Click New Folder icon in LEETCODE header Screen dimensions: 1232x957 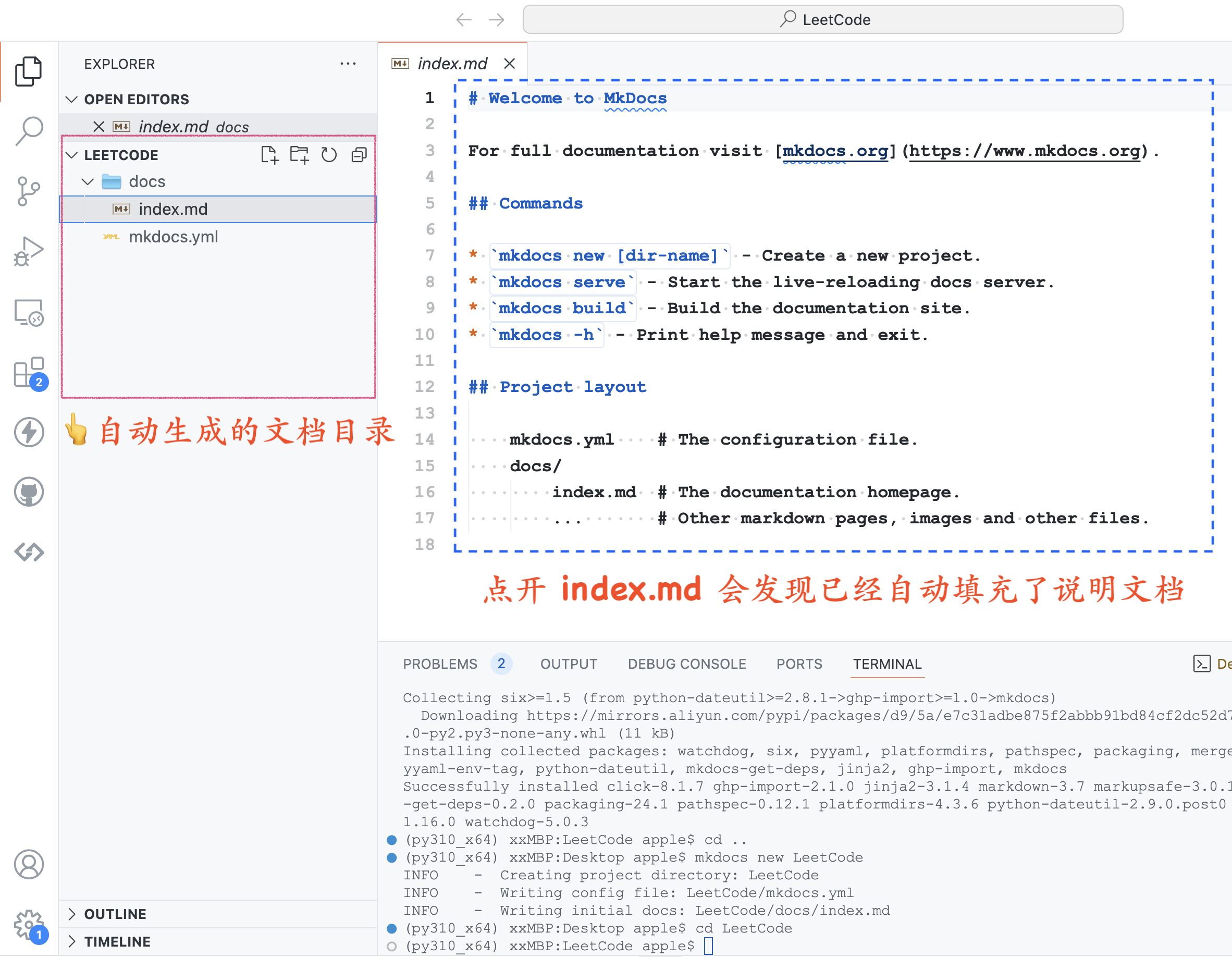coord(299,155)
